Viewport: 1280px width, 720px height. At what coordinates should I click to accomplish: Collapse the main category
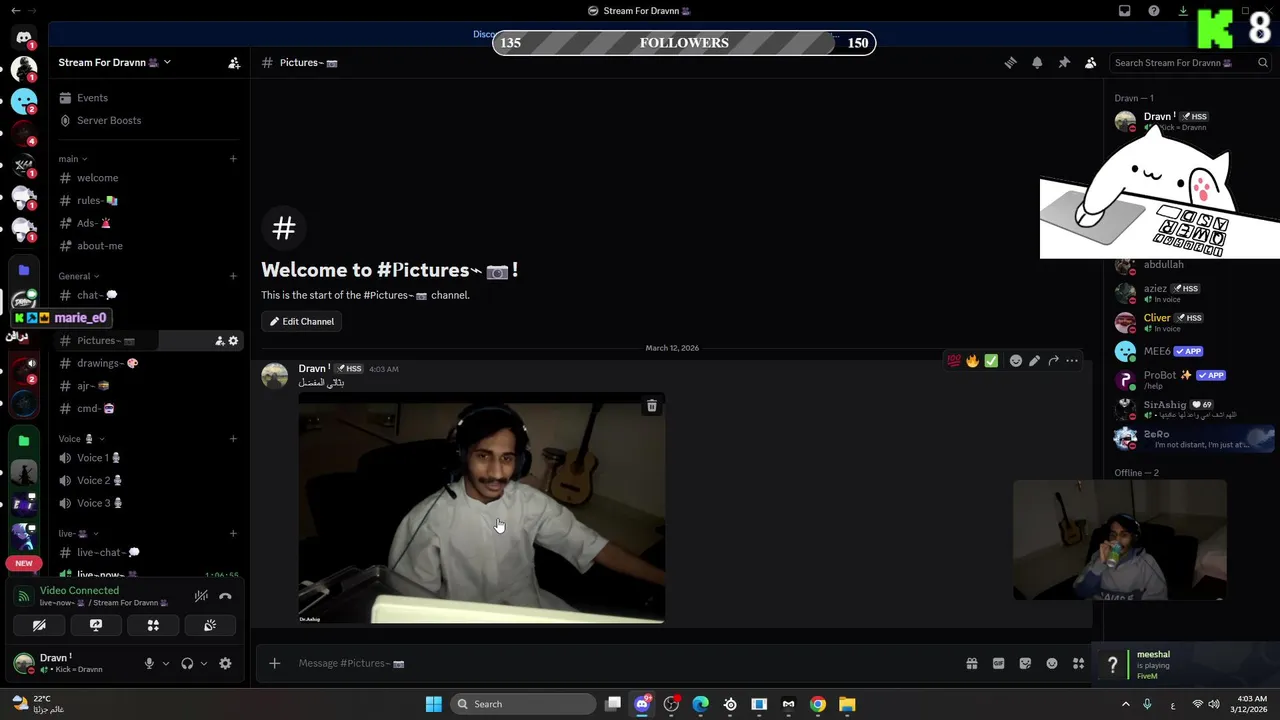[x=73, y=158]
